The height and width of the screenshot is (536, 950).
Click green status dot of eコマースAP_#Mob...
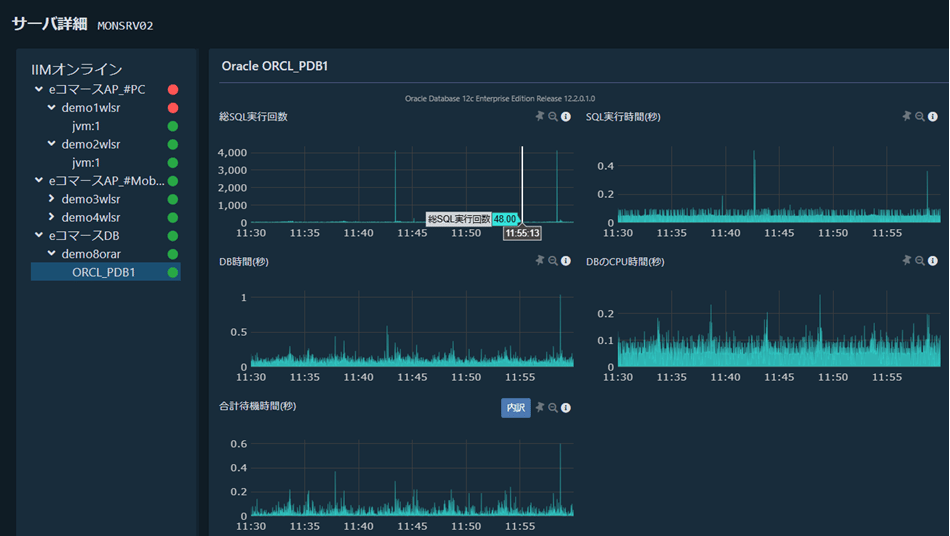click(x=173, y=181)
